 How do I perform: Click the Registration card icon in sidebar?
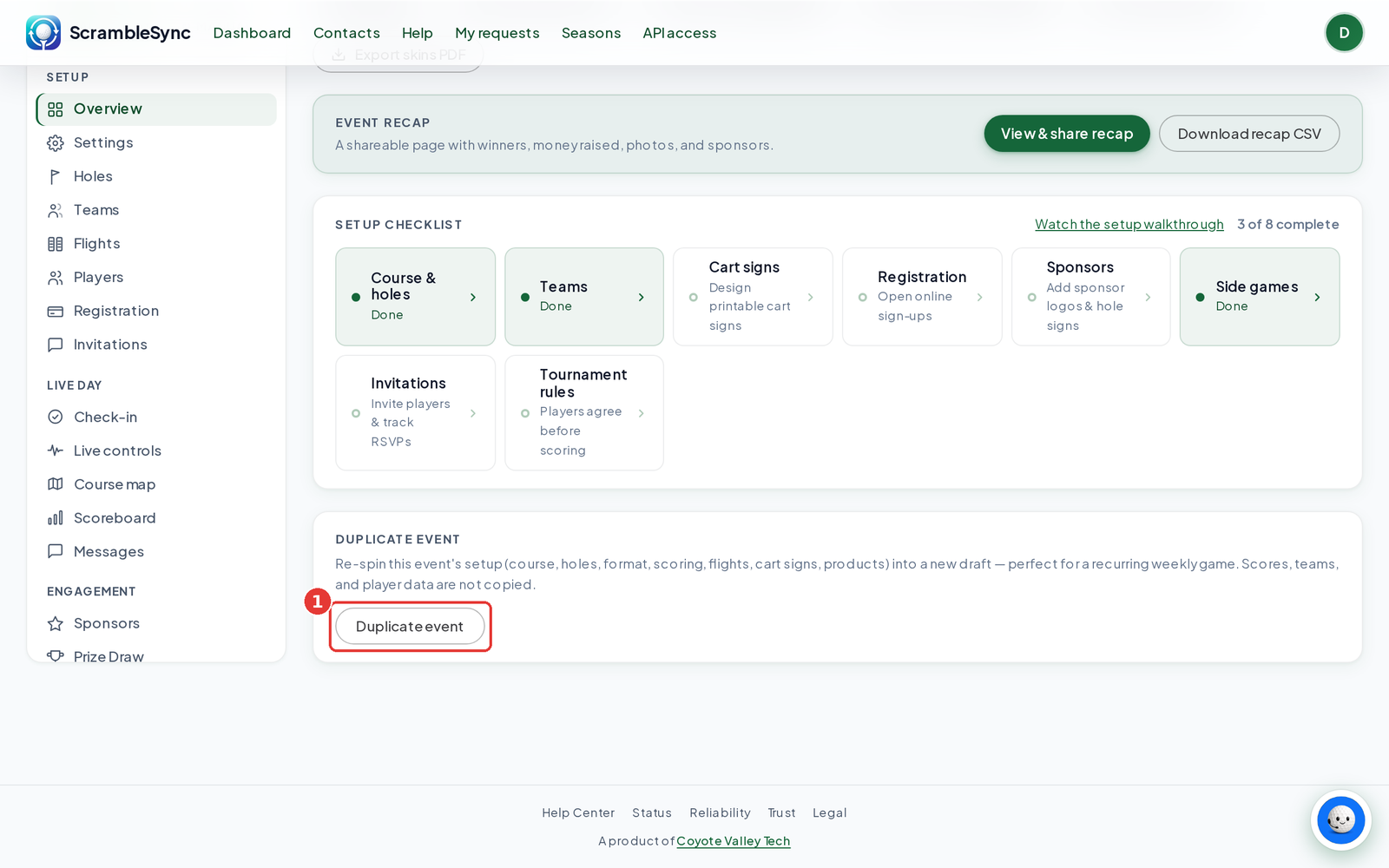tap(56, 312)
